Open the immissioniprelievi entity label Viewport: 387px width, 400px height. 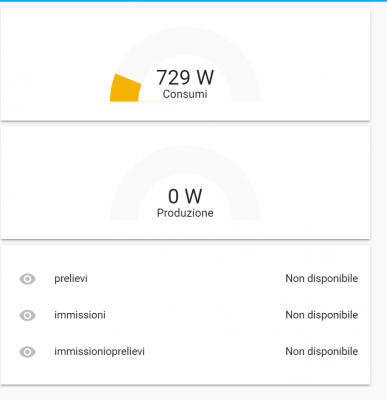click(x=99, y=351)
